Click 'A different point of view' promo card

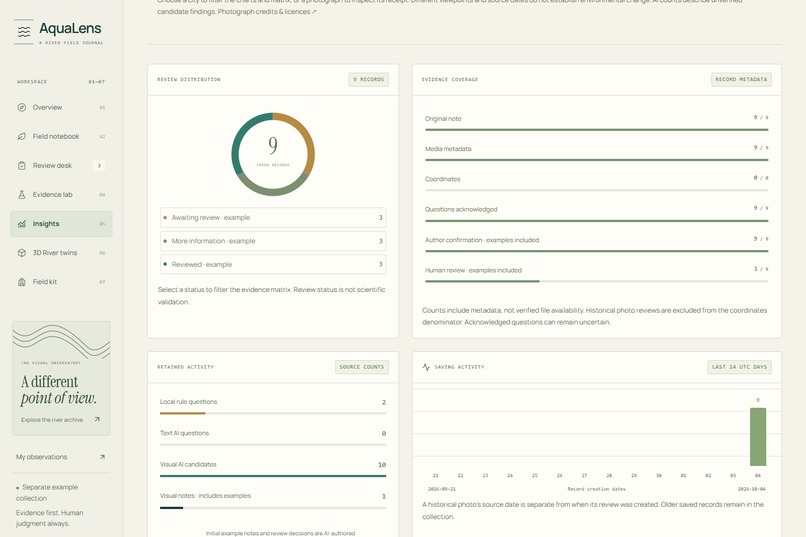(x=61, y=379)
